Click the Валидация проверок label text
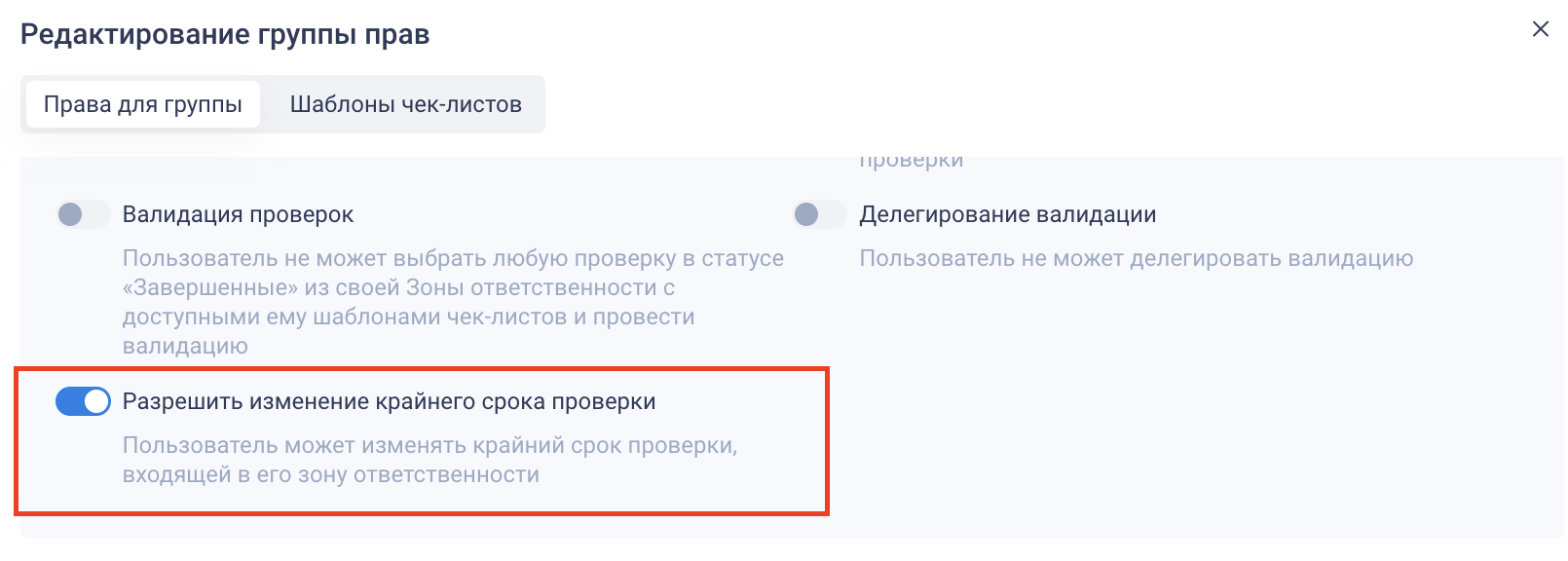The height and width of the screenshot is (561, 1568). pyautogui.click(x=238, y=214)
